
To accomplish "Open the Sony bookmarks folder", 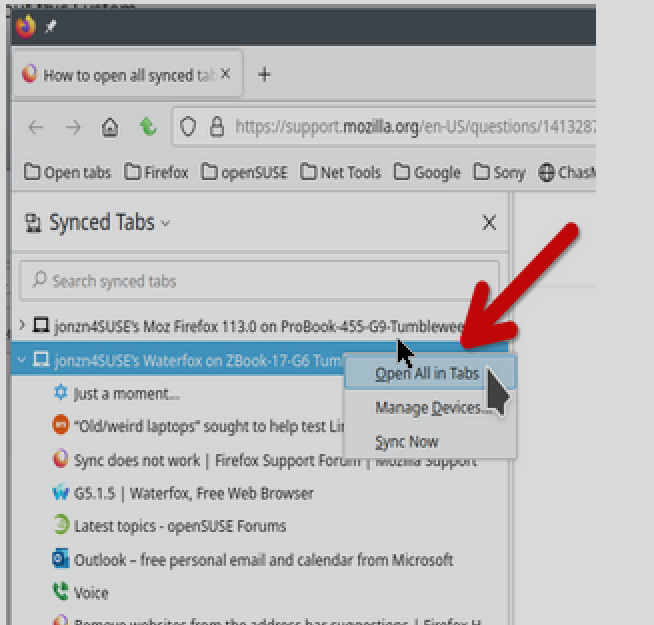I will click(x=499, y=172).
